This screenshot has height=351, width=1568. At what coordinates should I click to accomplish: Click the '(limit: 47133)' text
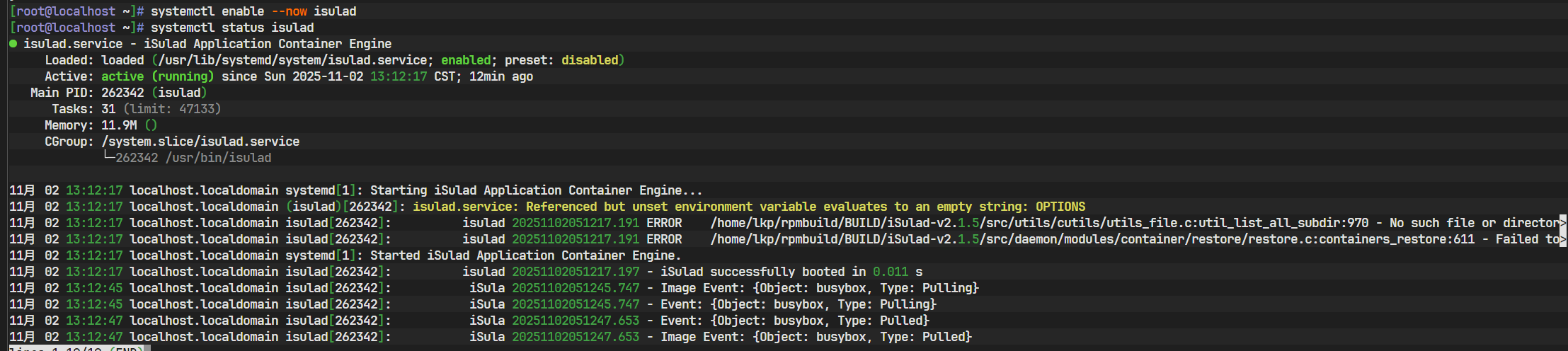tap(172, 109)
